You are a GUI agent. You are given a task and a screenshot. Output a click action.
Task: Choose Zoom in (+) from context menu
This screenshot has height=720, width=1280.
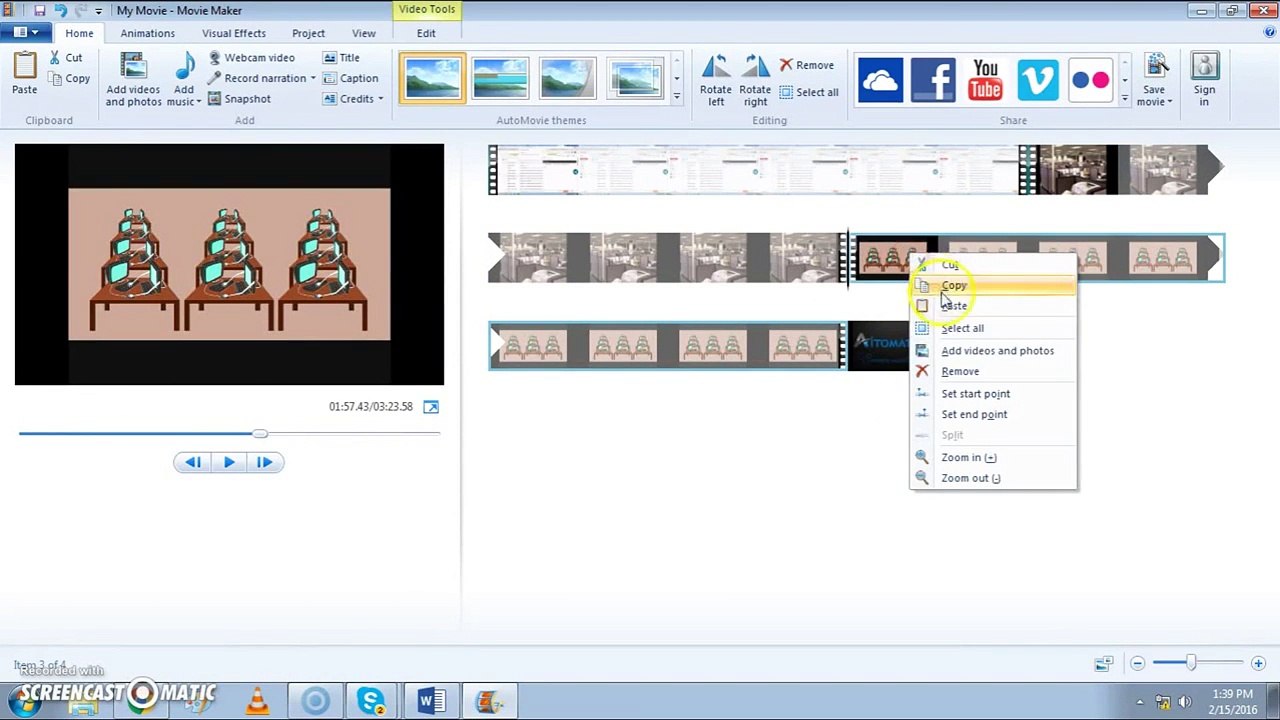click(x=993, y=457)
